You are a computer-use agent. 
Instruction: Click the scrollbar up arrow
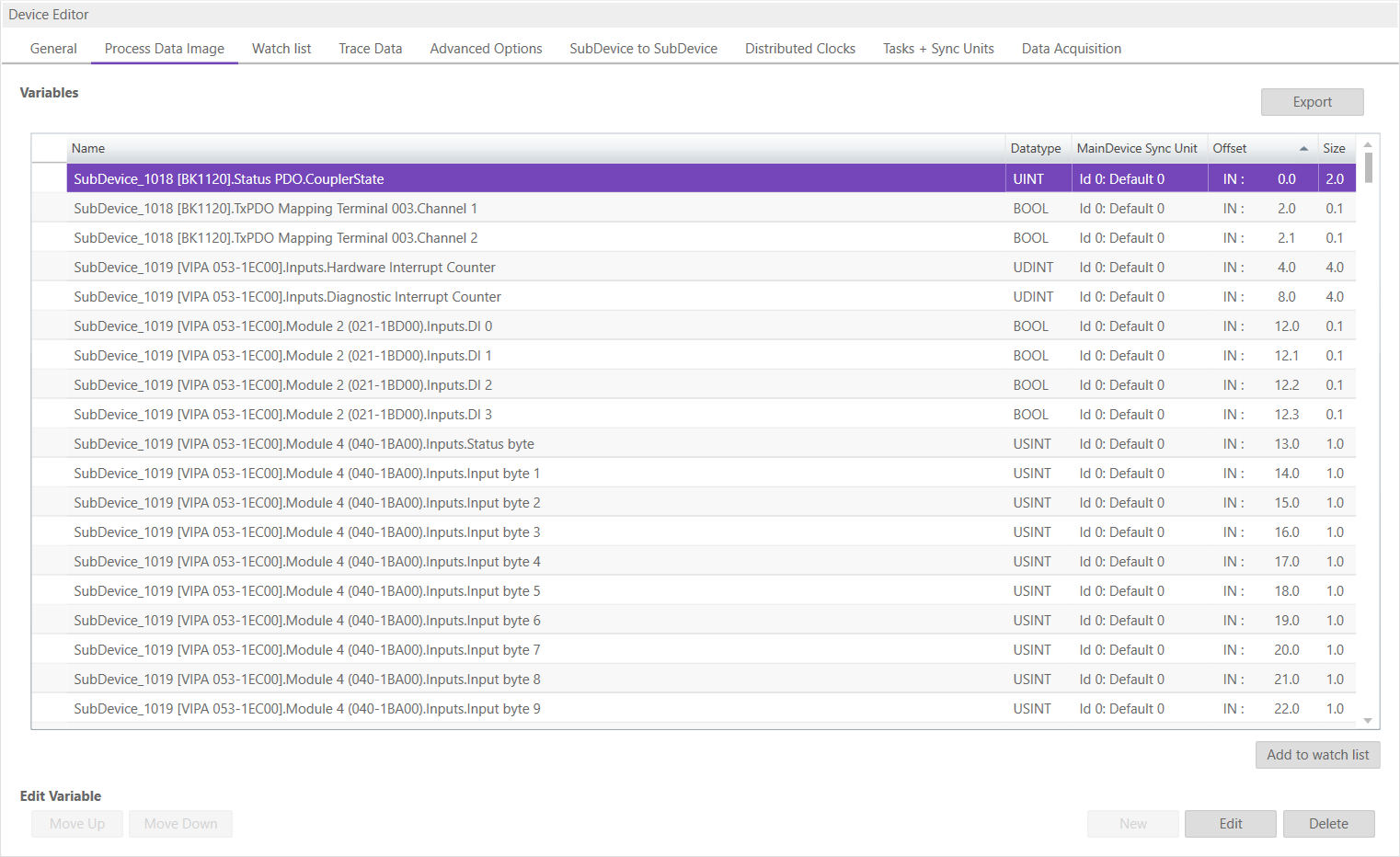coord(1368,144)
